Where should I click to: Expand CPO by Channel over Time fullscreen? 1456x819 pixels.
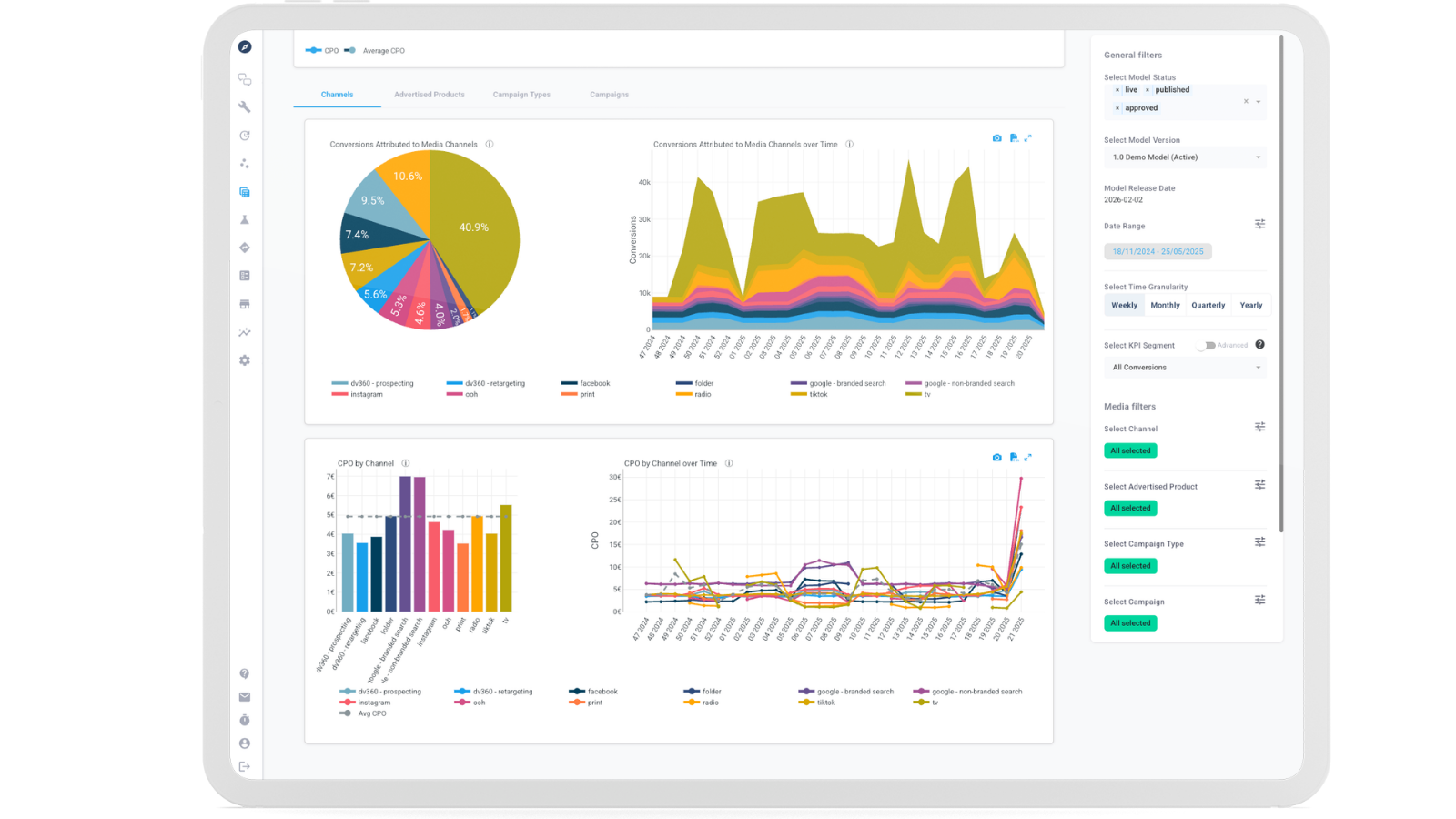tap(1028, 457)
